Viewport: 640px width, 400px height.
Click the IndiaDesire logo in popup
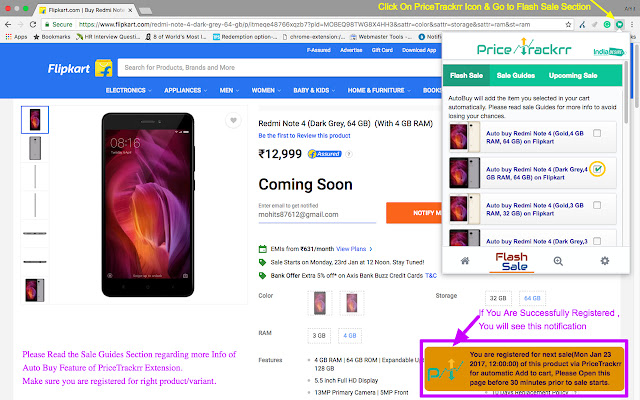tap(609, 51)
